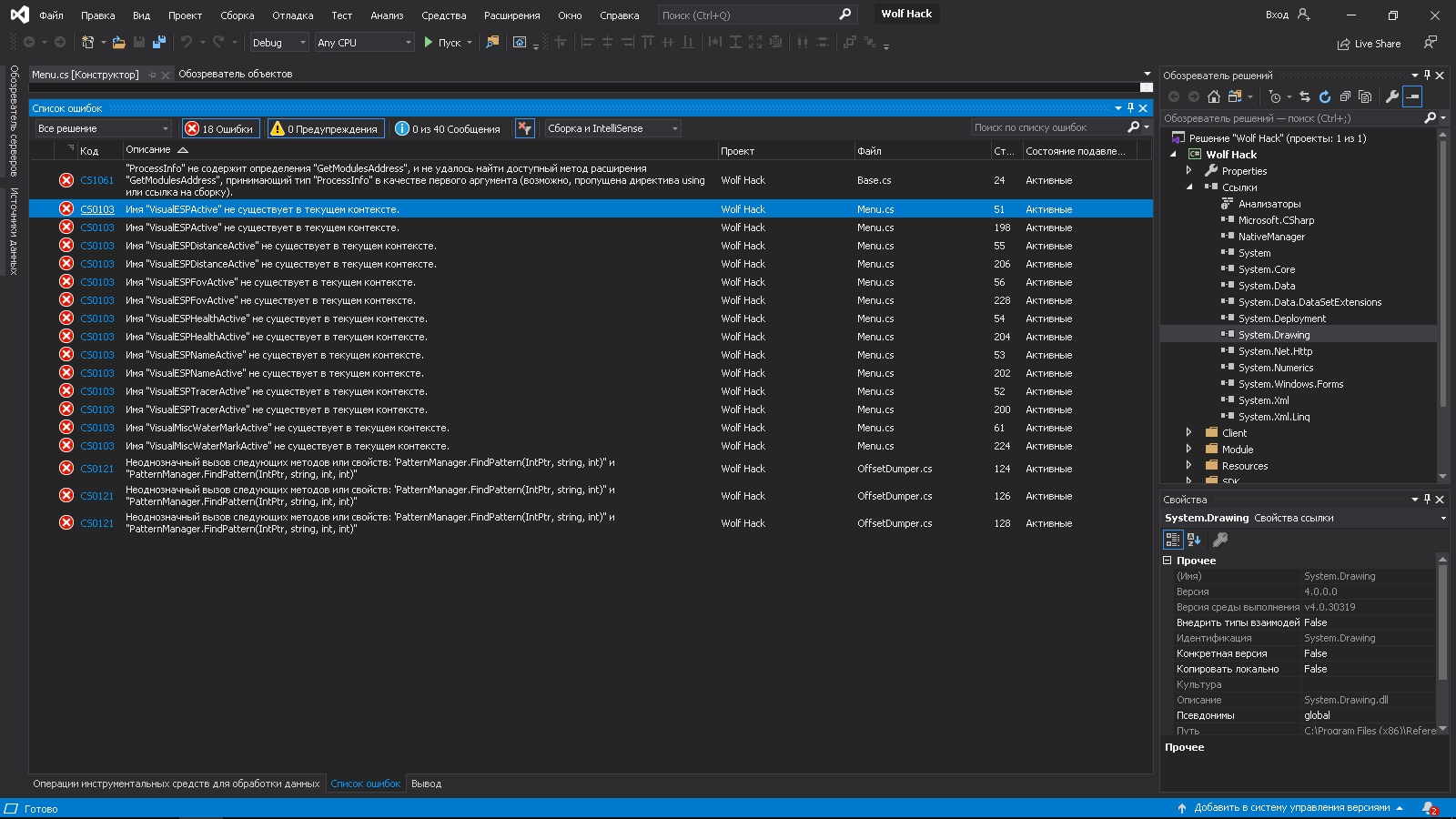Expand the Client folder

(1188, 432)
